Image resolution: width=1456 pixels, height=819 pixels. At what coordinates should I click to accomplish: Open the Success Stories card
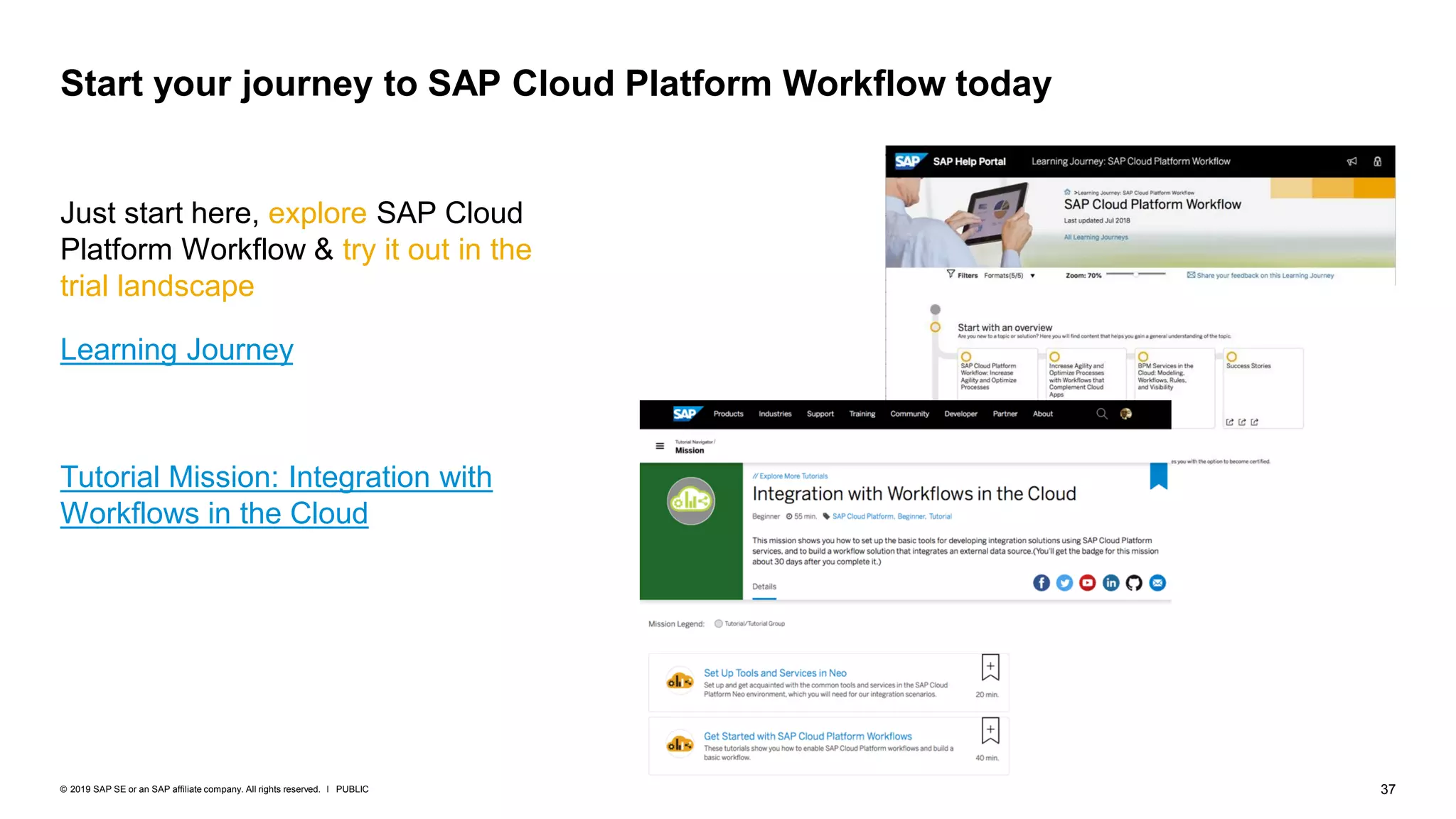1263,388
